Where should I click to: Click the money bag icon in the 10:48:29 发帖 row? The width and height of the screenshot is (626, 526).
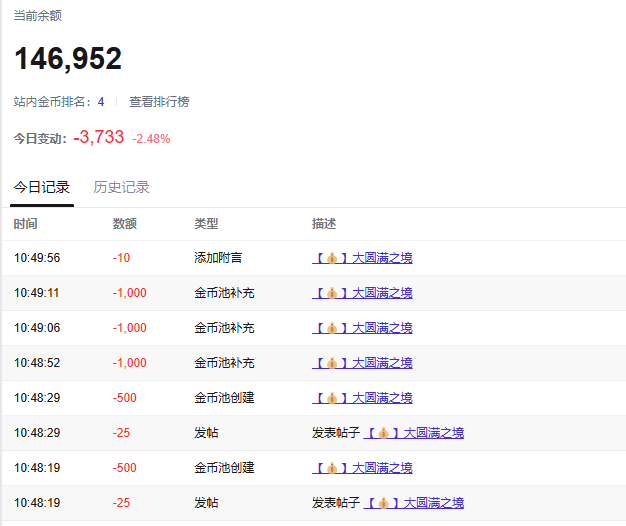point(384,433)
